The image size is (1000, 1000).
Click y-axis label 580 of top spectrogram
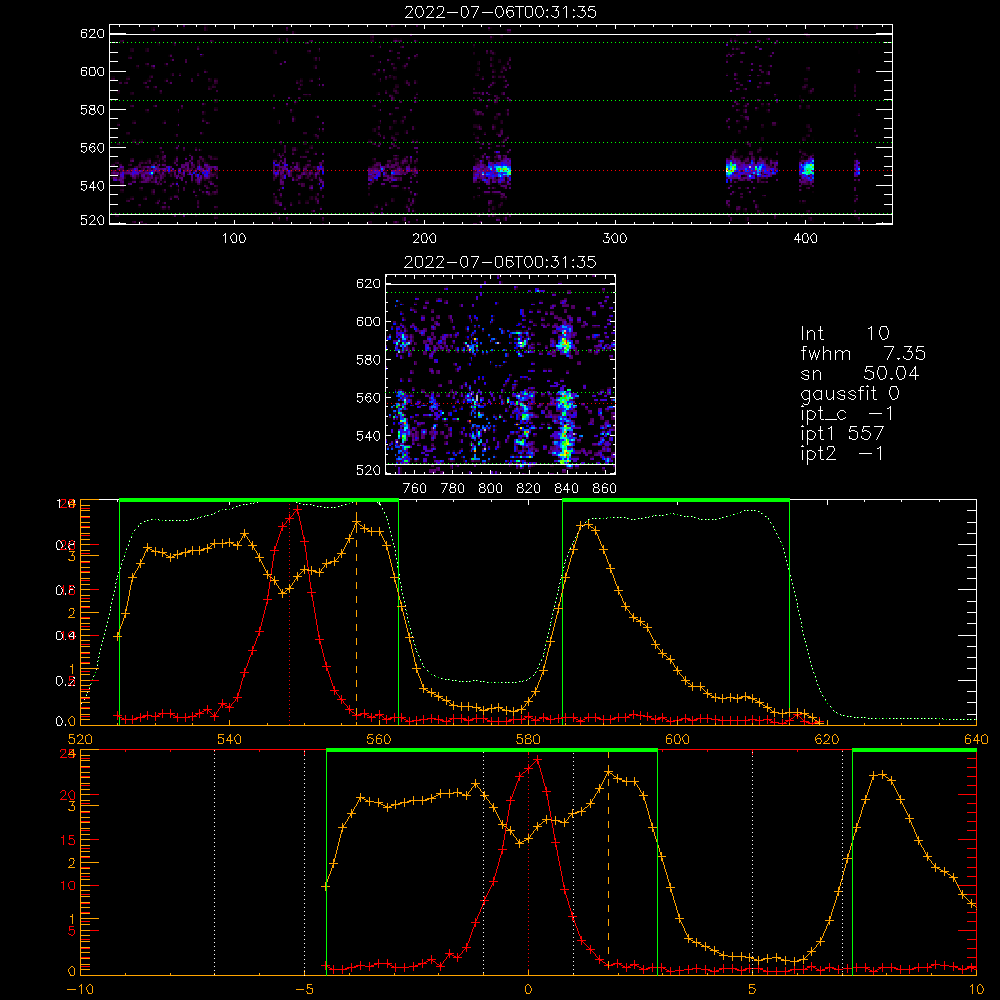[92, 110]
